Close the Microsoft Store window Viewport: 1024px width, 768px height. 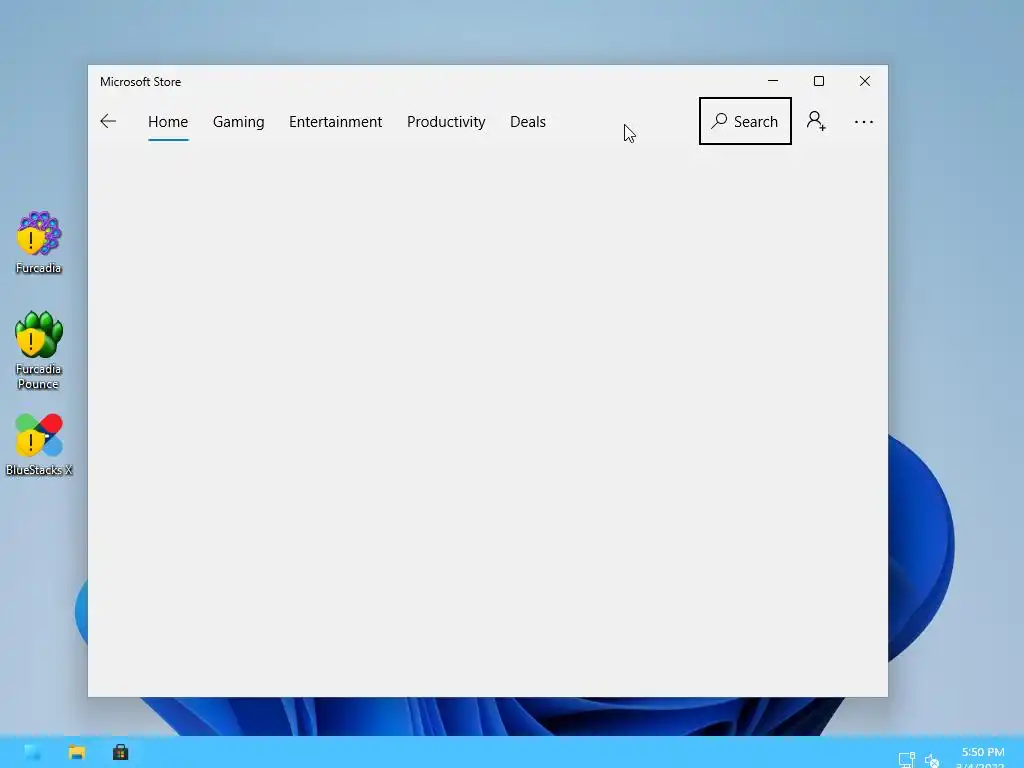pos(865,81)
